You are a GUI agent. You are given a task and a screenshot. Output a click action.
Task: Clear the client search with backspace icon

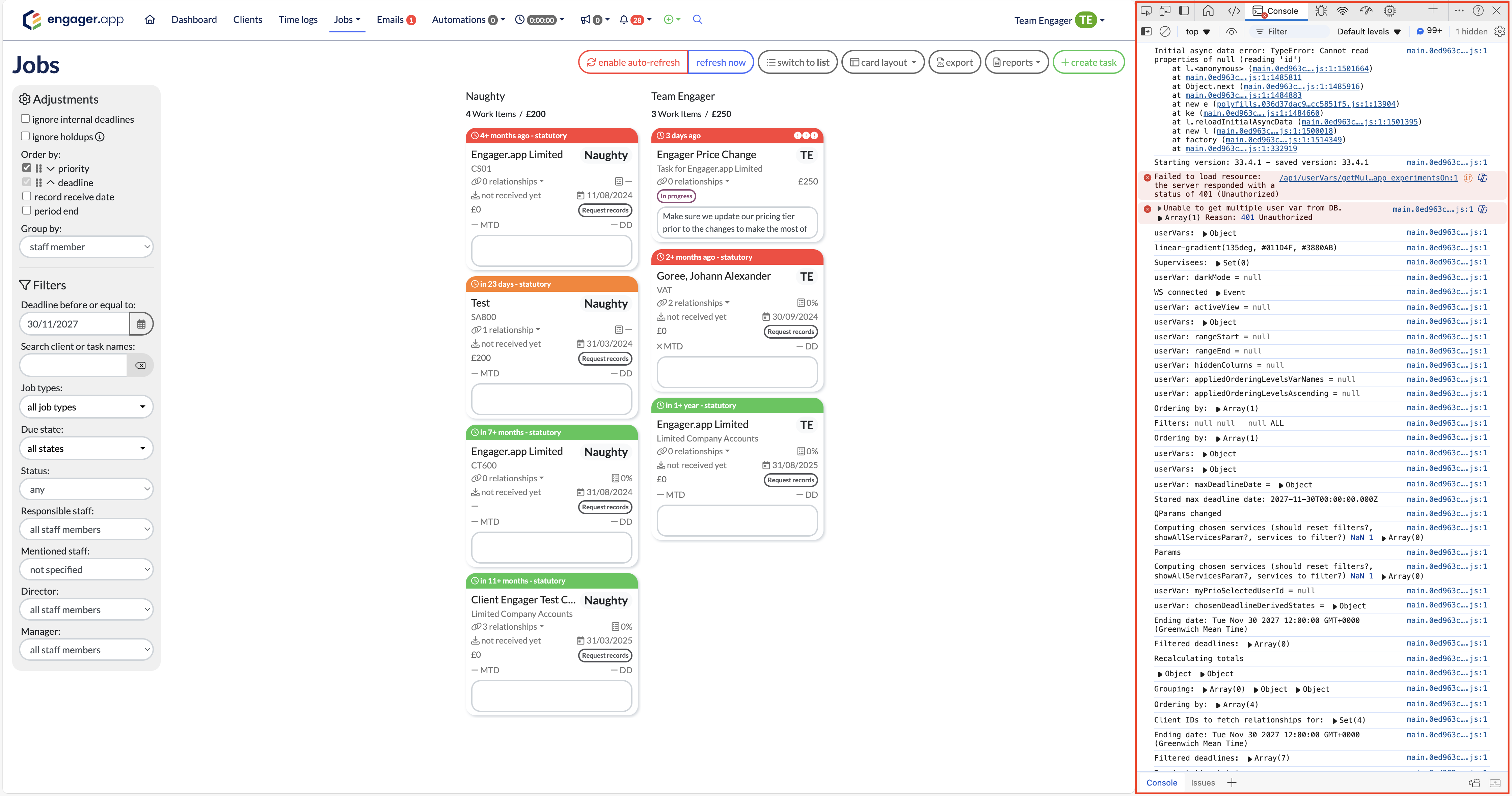[140, 365]
